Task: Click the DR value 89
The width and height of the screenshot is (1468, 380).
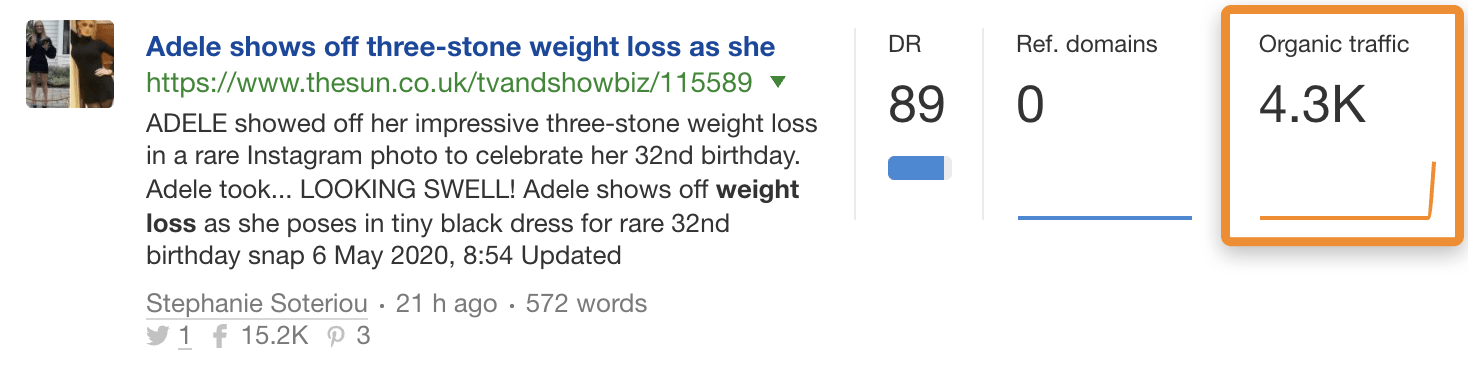Action: [917, 105]
